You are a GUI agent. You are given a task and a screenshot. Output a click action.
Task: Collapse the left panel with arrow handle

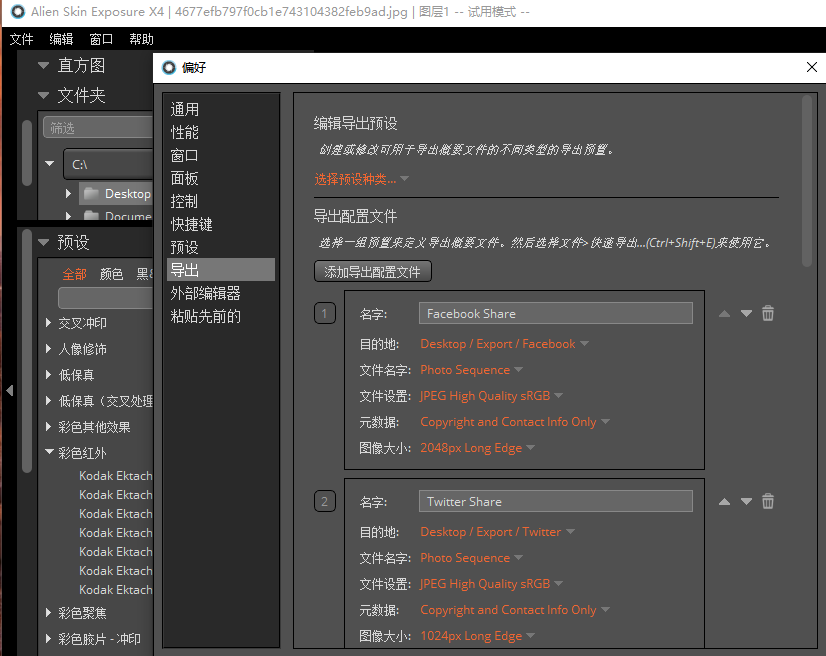point(9,390)
